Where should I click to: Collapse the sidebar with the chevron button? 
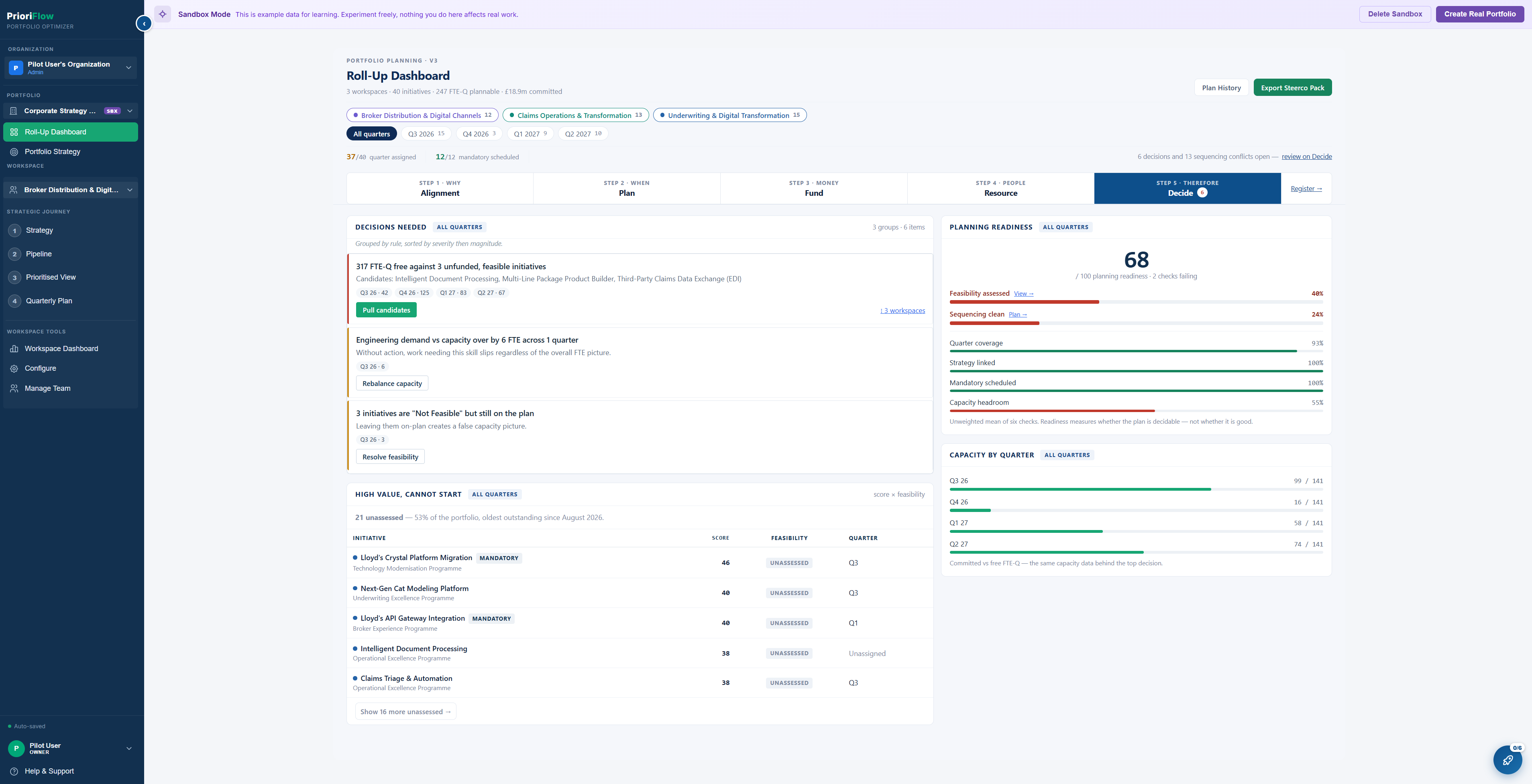point(144,23)
